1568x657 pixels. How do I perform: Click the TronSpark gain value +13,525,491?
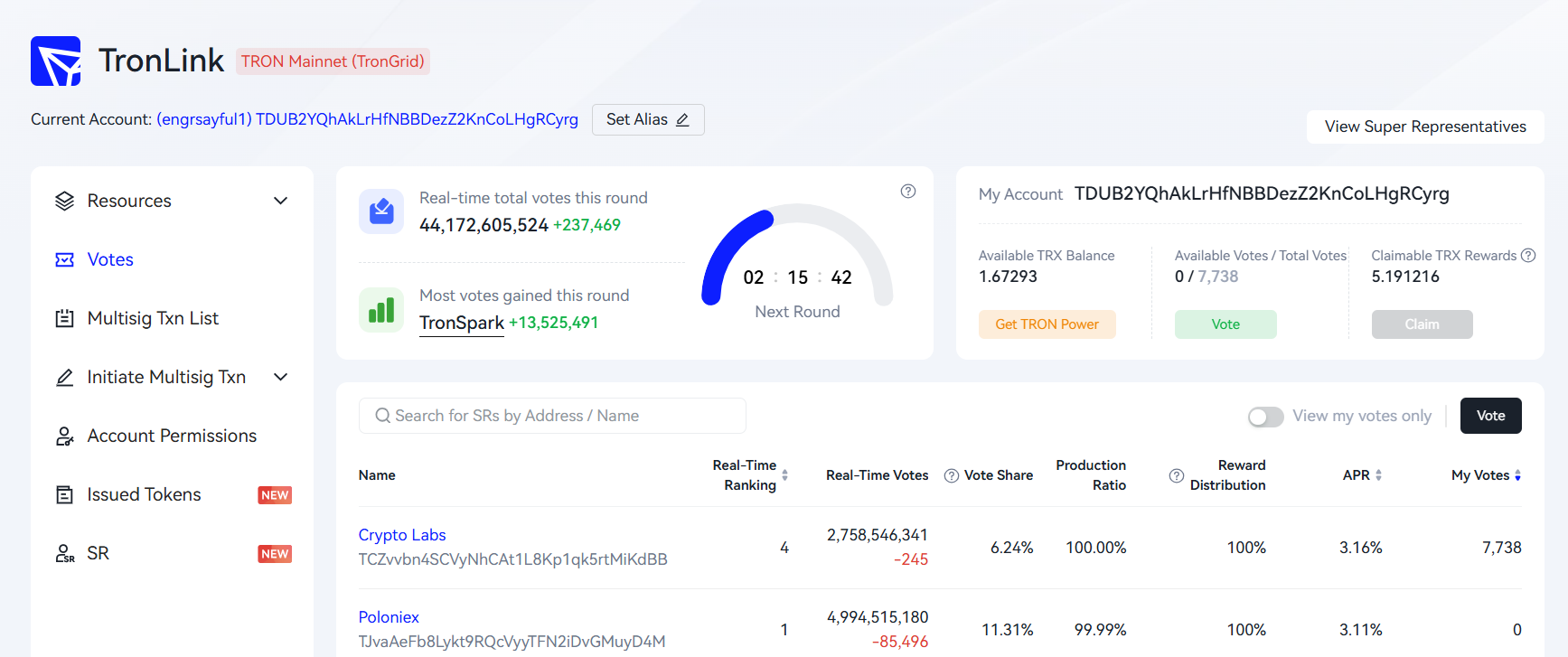[x=553, y=323]
